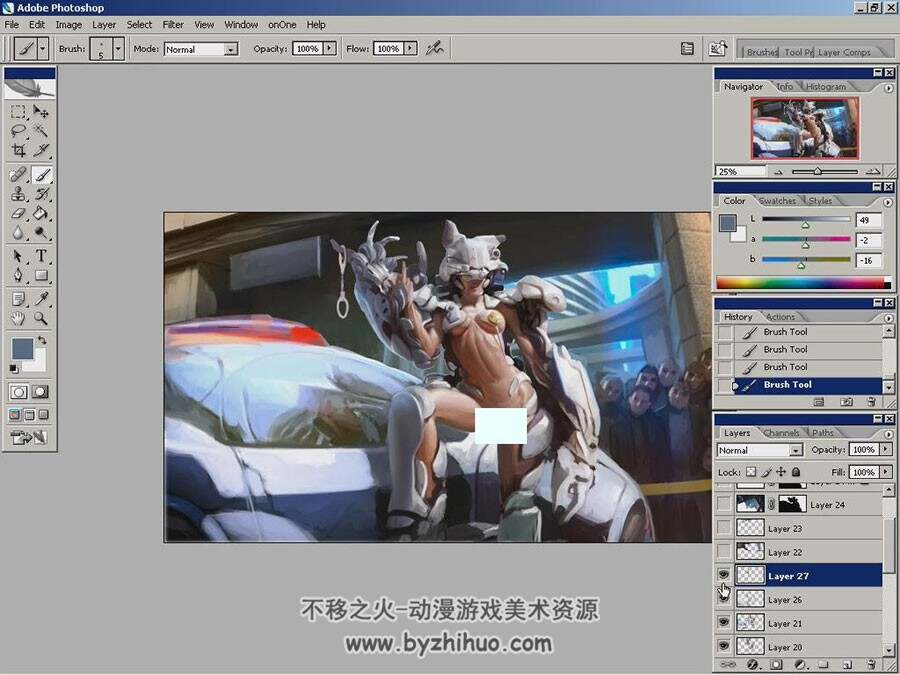900x675 pixels.
Task: Select the Rectangular Marquee tool
Action: (x=18, y=112)
